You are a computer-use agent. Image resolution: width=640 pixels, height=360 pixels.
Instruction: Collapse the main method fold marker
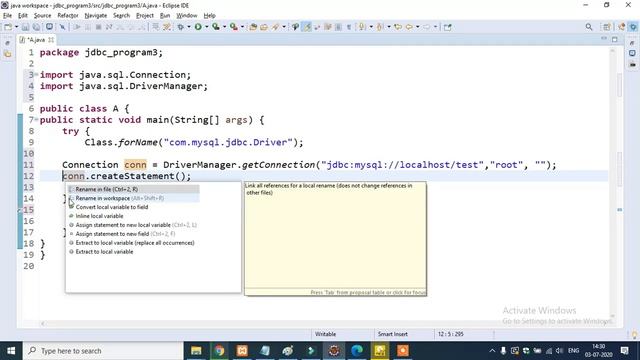click(x=36, y=119)
